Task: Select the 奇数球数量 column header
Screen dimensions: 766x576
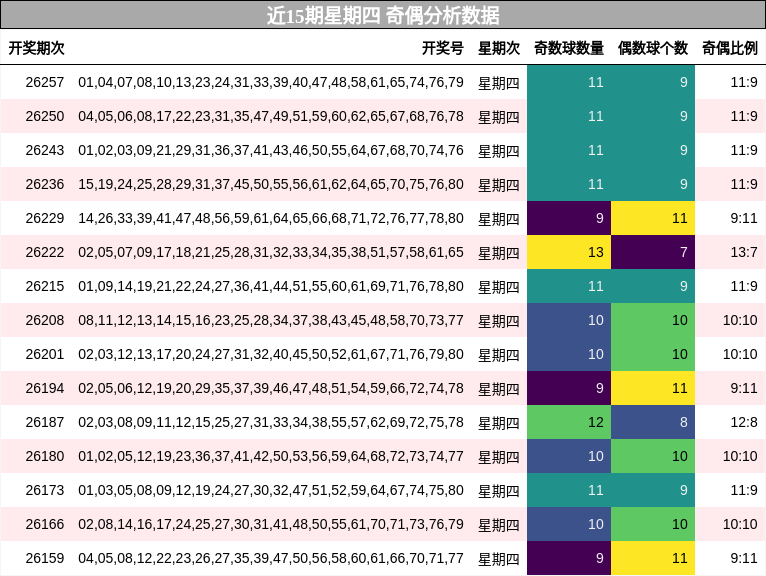Action: (569, 48)
